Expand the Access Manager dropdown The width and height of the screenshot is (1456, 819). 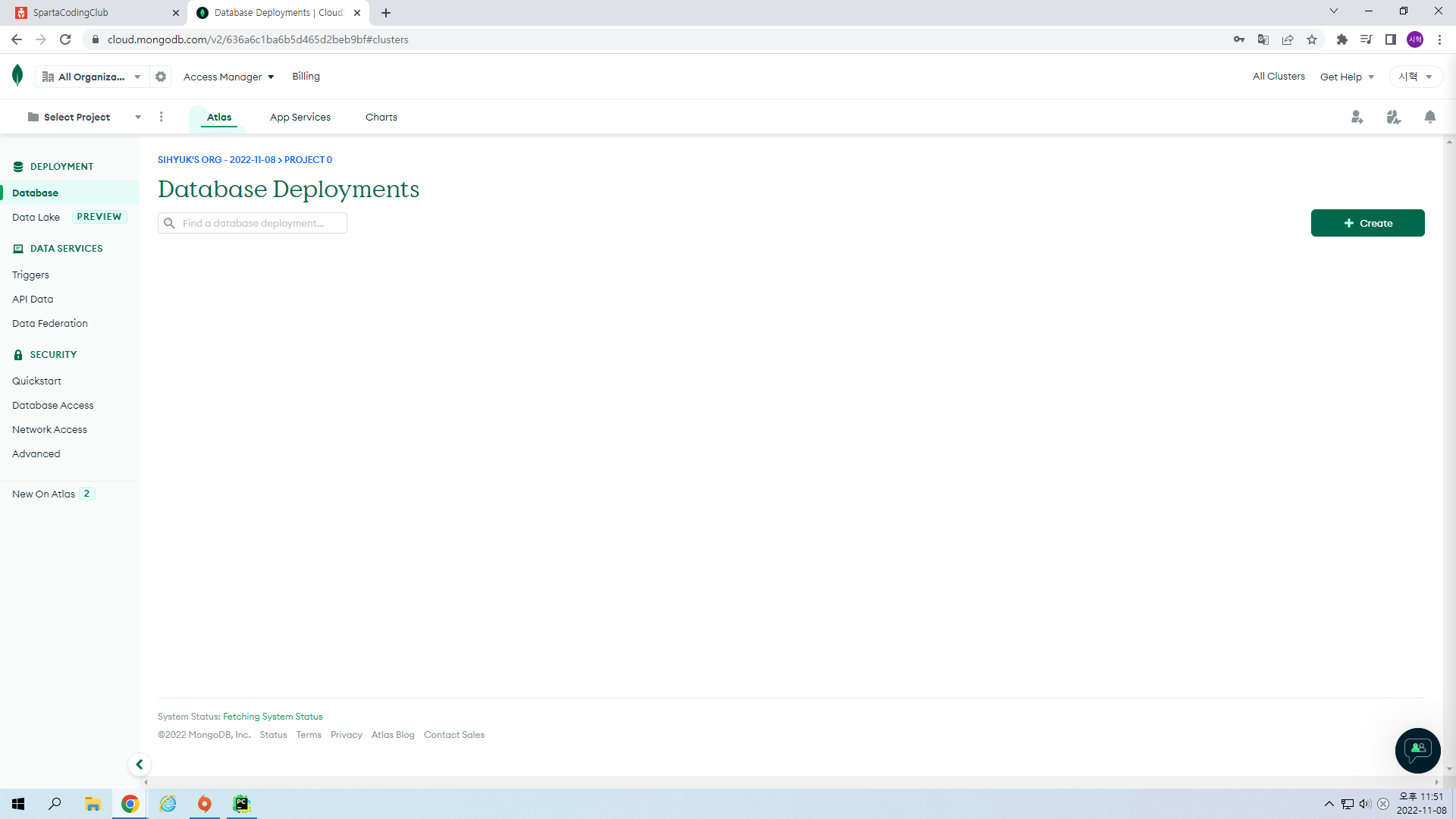click(228, 77)
